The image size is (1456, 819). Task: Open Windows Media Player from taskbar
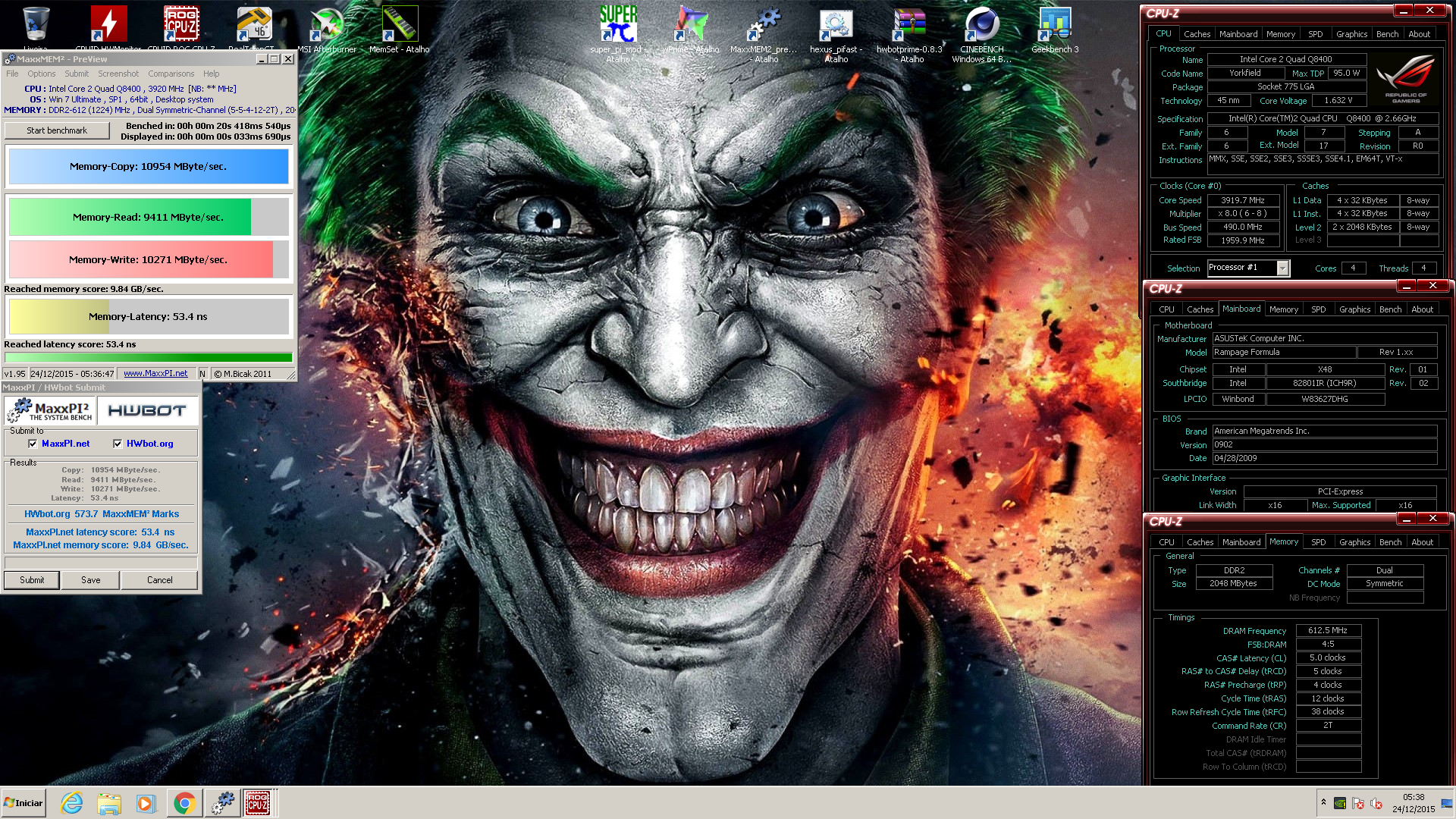point(146,803)
